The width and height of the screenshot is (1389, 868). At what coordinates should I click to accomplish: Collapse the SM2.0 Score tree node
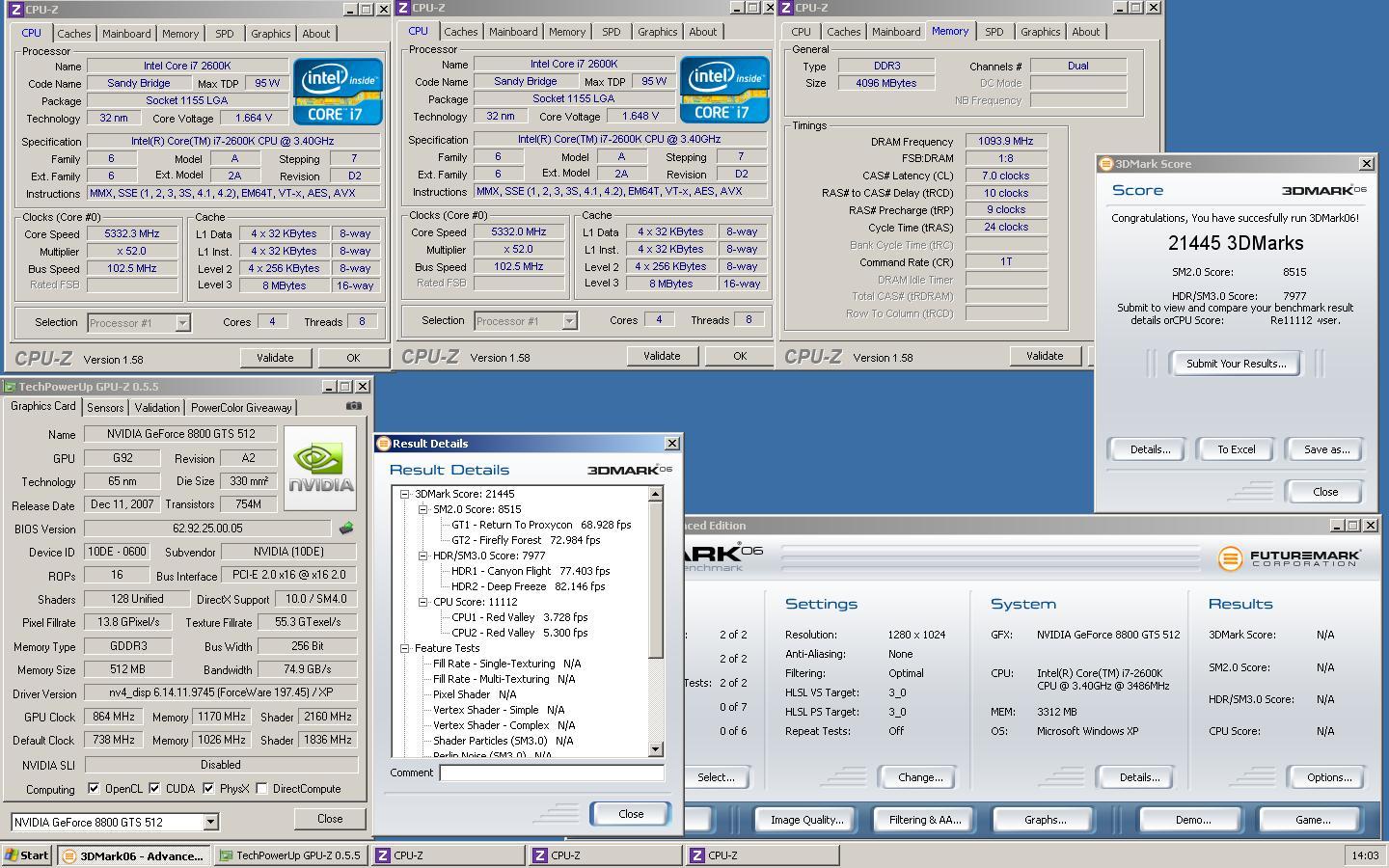pyautogui.click(x=423, y=509)
